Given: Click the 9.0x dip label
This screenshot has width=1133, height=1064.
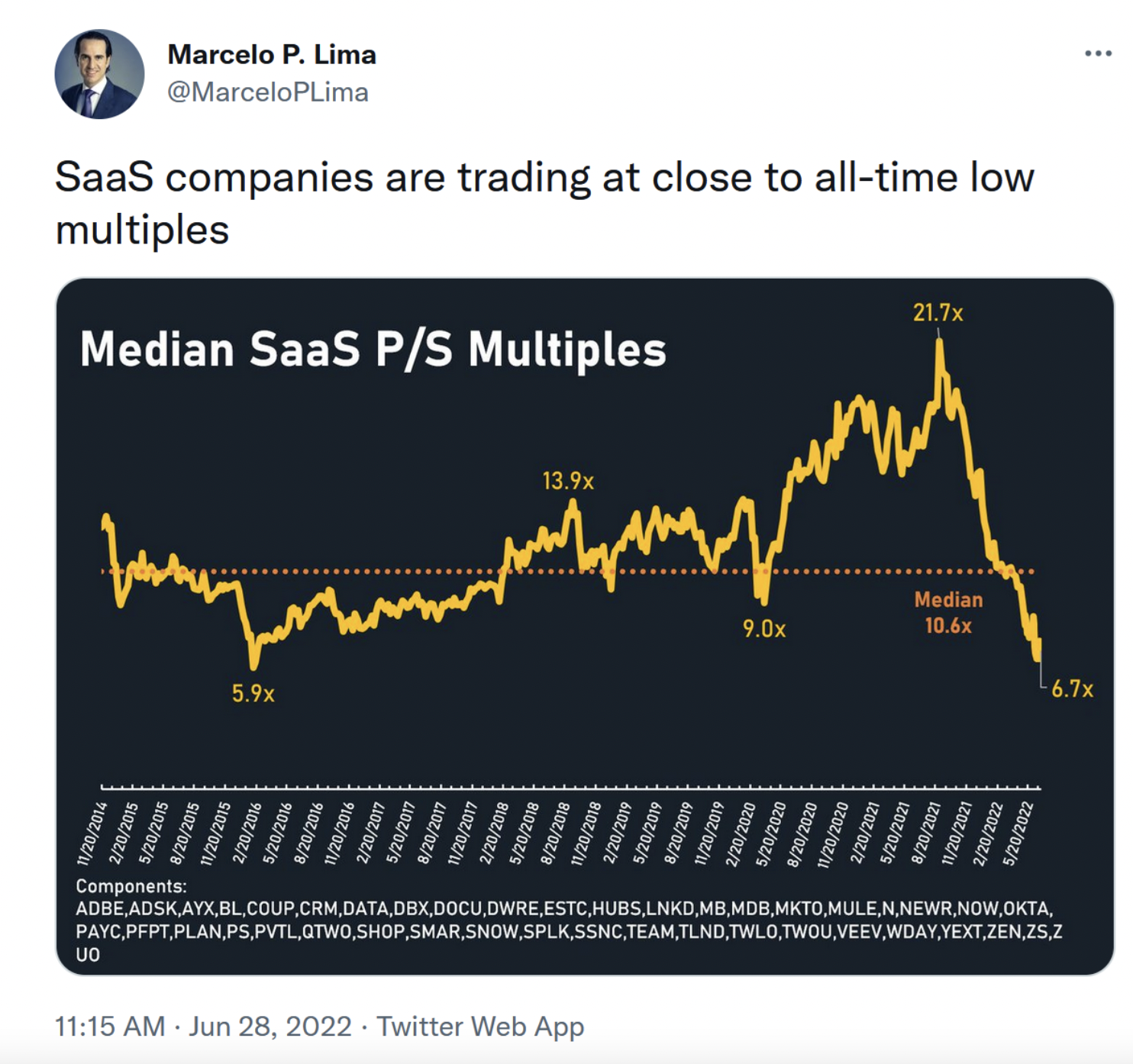Looking at the screenshot, I should point(764,630).
